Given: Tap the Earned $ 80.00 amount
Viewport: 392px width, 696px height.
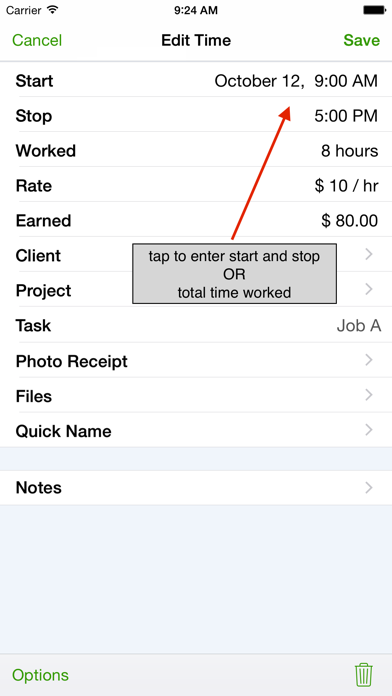Looking at the screenshot, I should [350, 221].
